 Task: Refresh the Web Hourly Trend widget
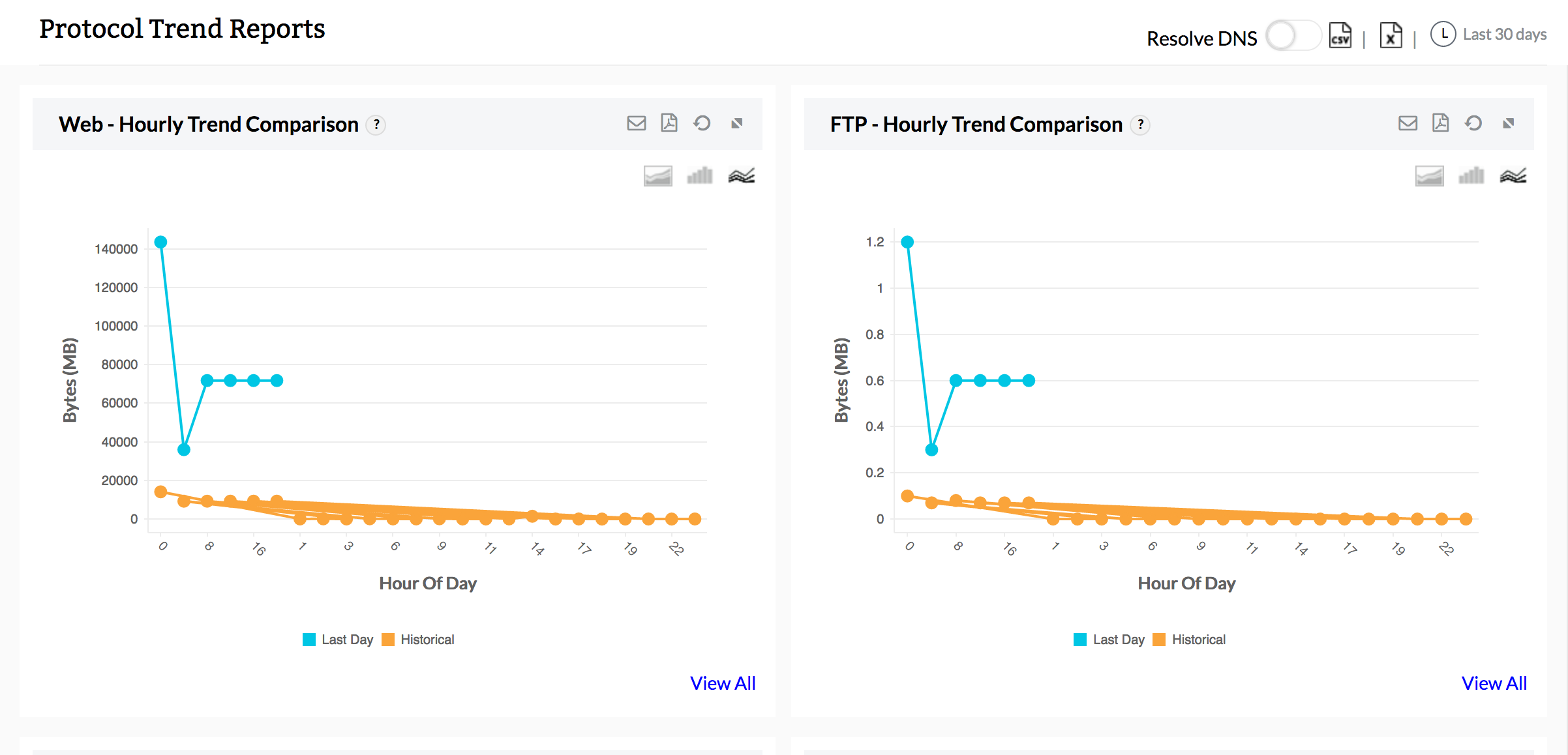click(702, 123)
